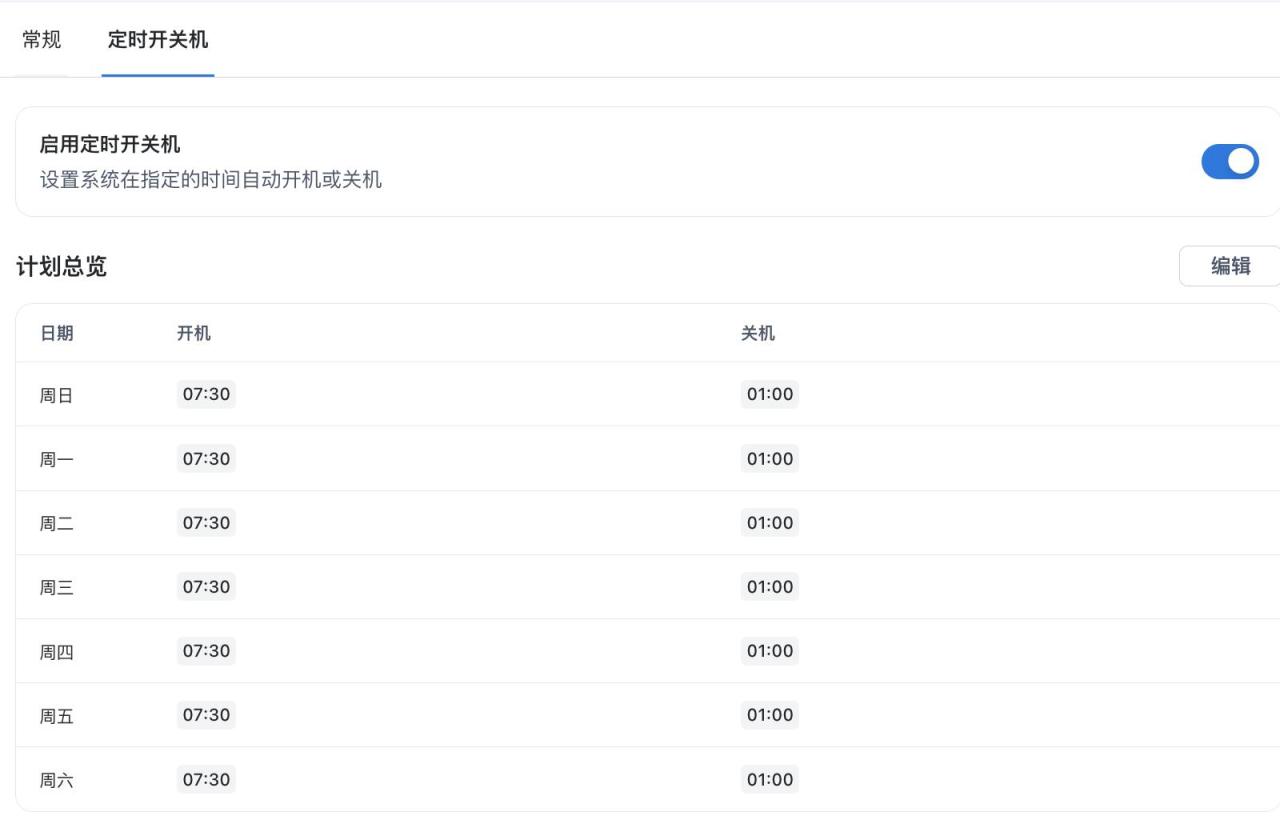Click 周三 power-on time 07:30

206,587
